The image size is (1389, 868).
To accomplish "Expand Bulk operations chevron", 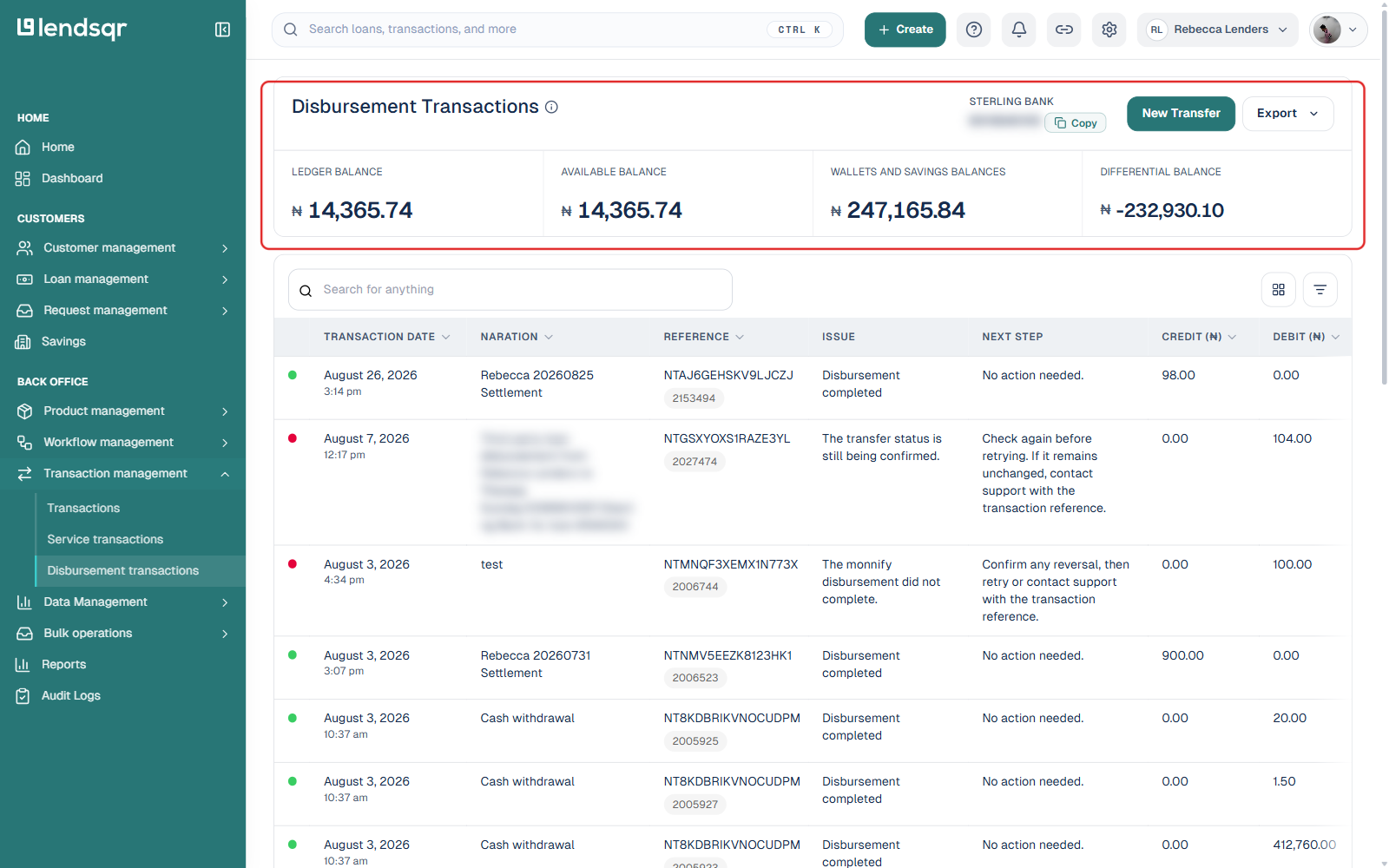I will tap(225, 634).
